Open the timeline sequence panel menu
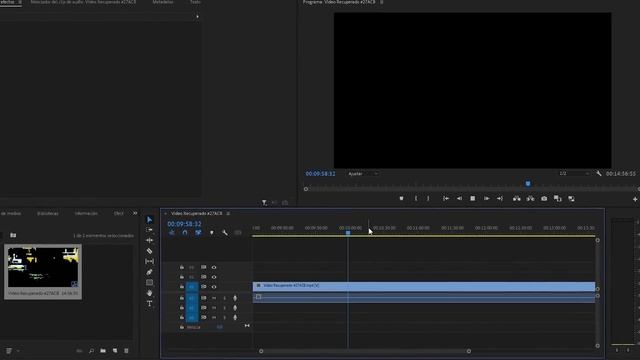This screenshot has width=640, height=360. (x=228, y=213)
